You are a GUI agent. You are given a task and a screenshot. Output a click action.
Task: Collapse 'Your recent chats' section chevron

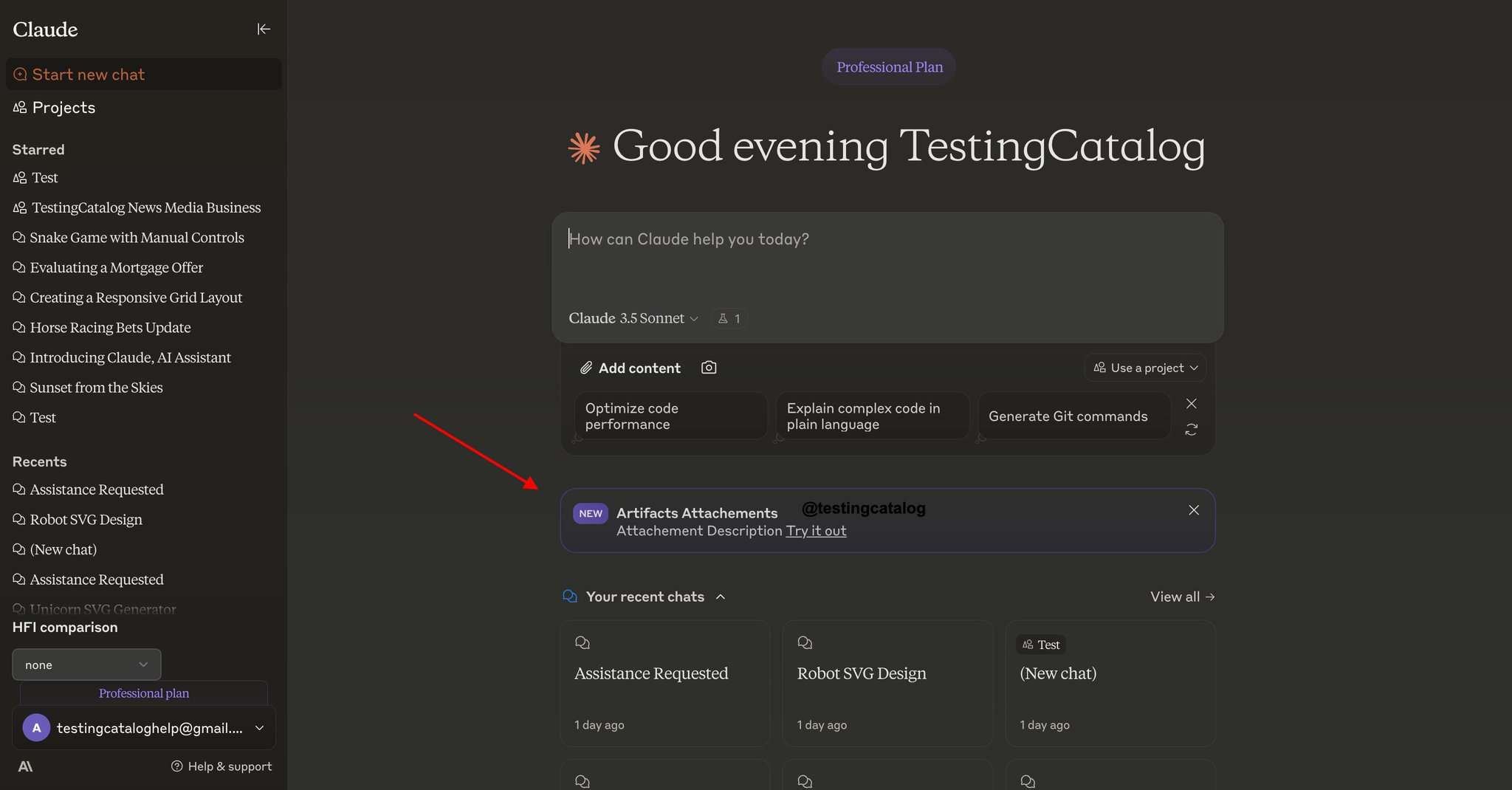721,597
